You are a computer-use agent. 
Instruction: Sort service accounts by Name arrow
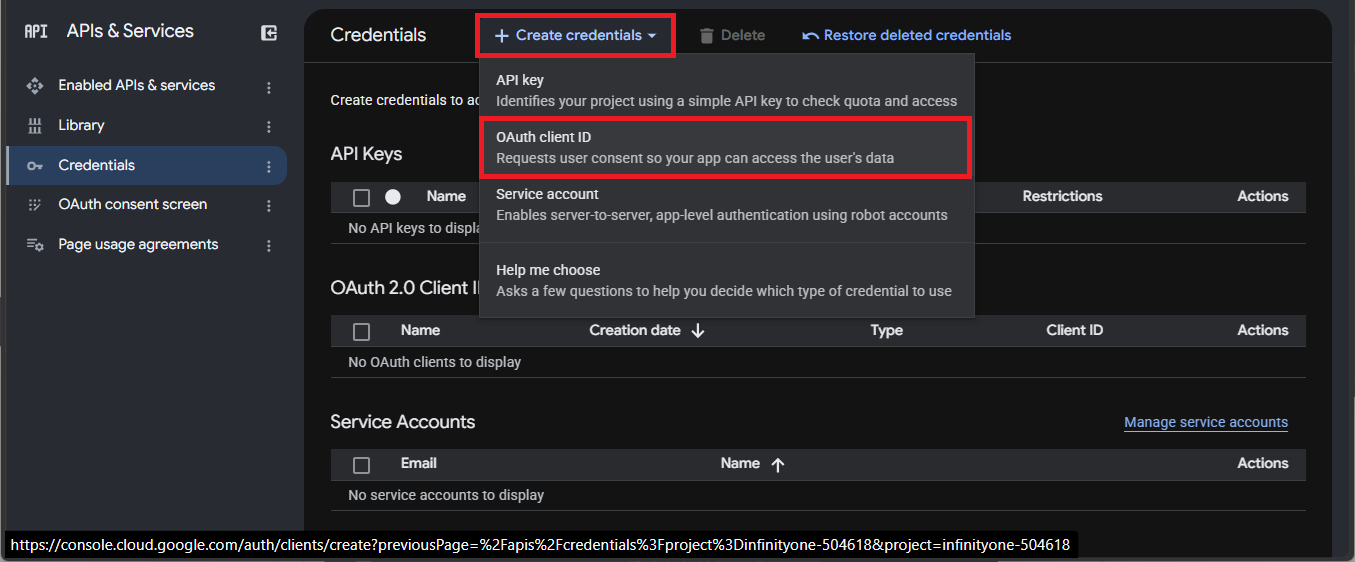pyautogui.click(x=778, y=465)
